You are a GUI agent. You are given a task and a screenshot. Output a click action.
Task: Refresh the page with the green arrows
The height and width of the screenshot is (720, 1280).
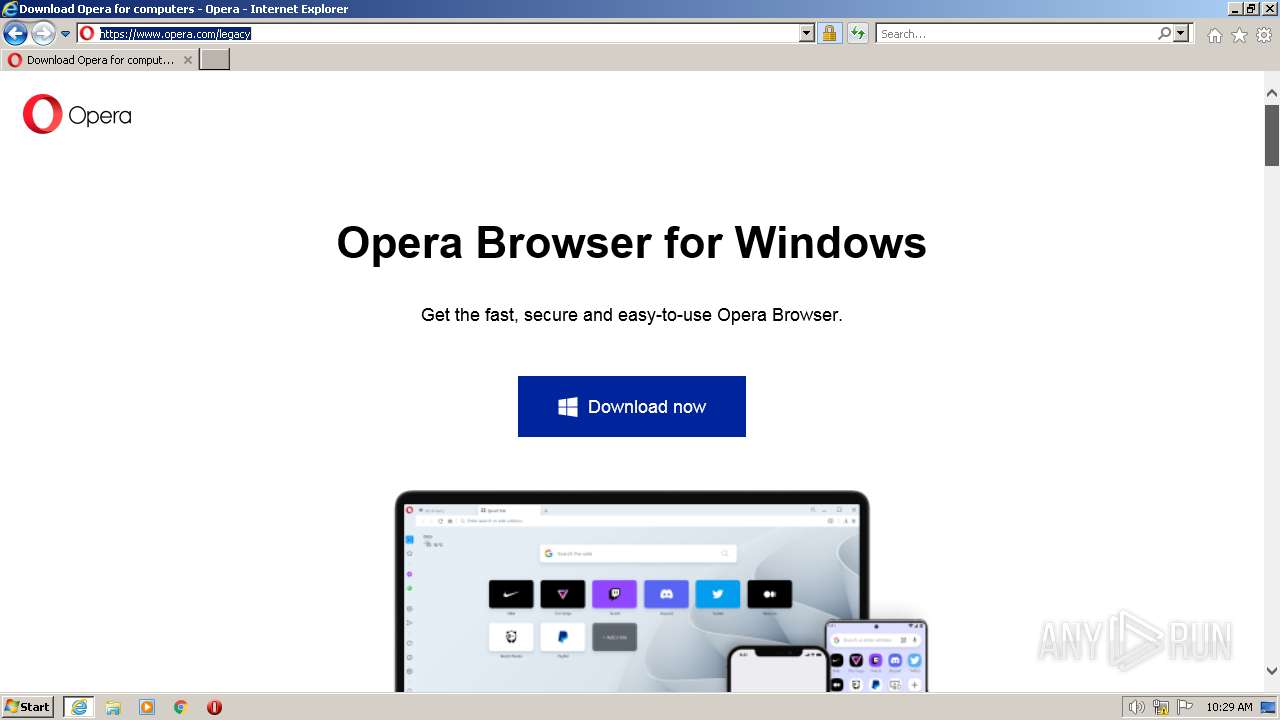[857, 33]
